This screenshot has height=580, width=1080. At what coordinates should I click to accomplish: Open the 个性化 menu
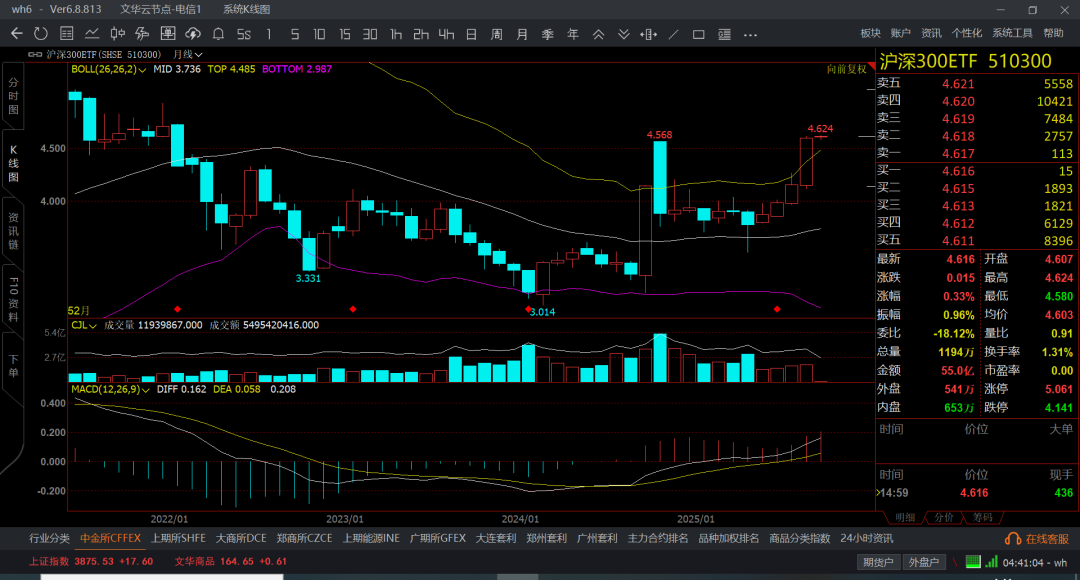point(967,33)
